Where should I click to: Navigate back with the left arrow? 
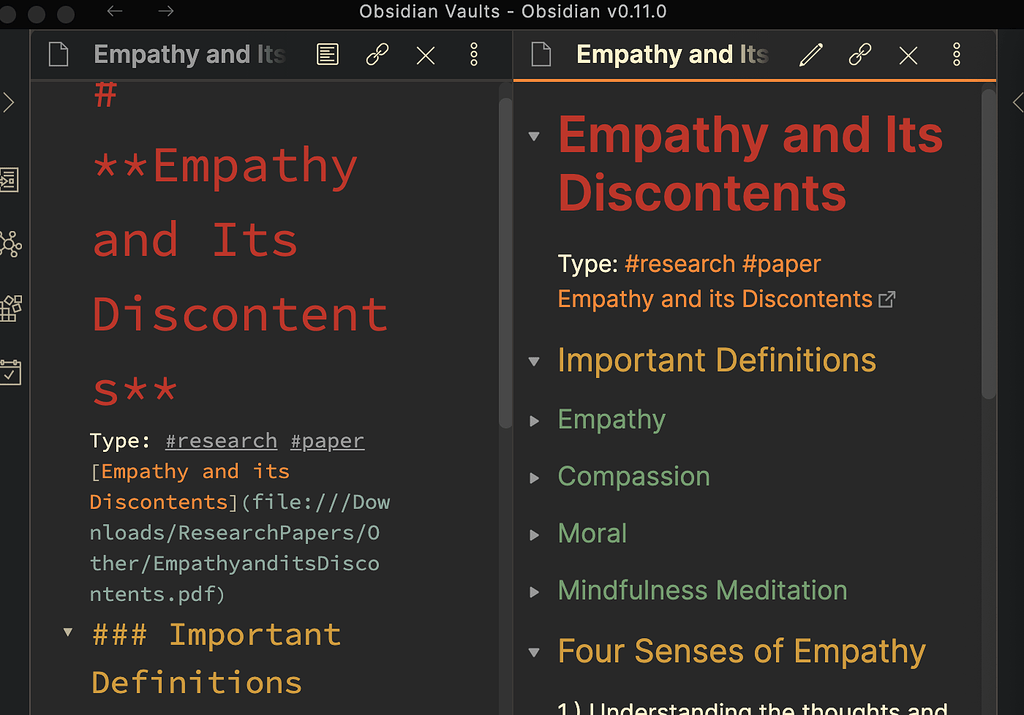click(115, 12)
